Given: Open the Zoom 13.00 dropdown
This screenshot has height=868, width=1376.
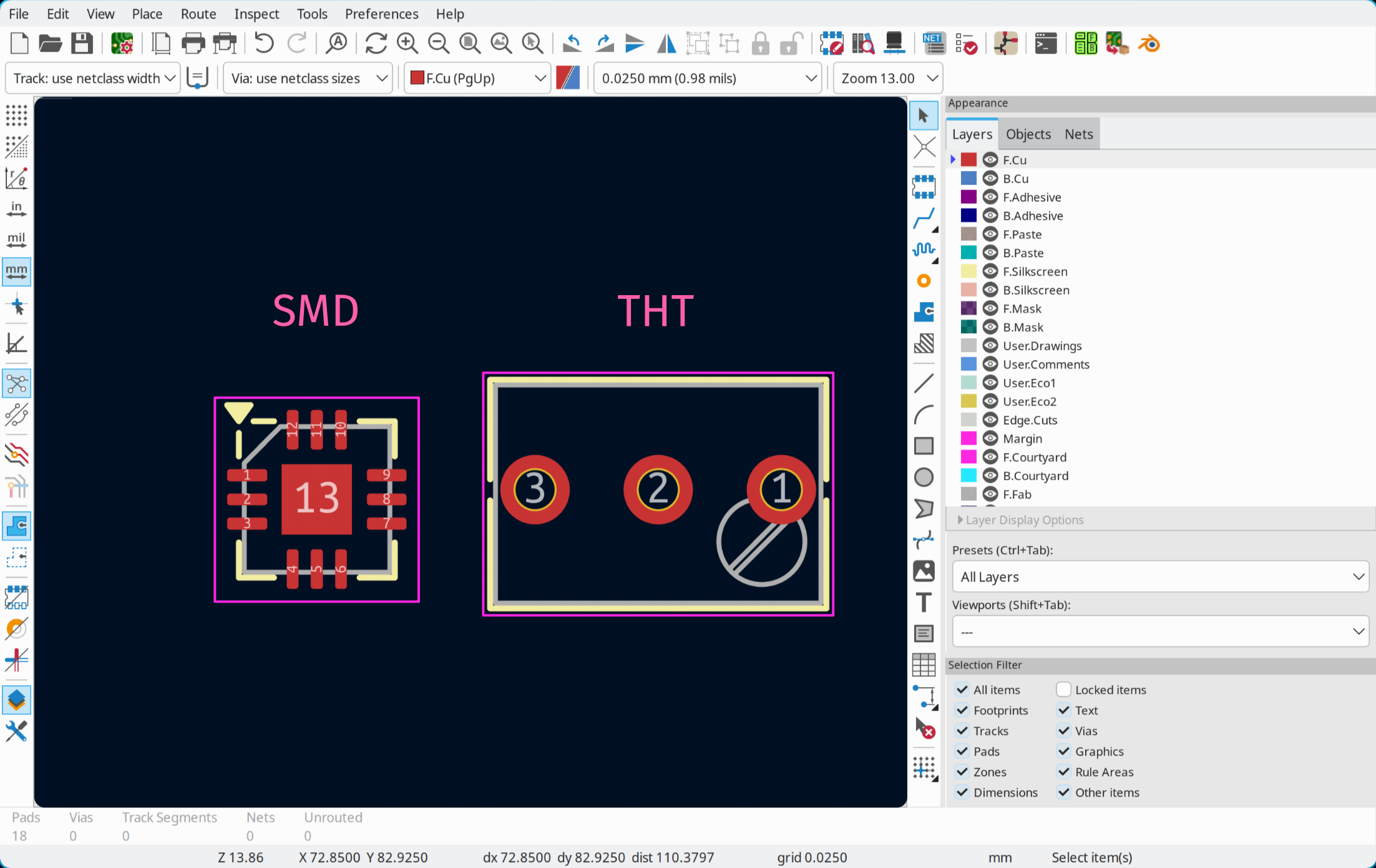Looking at the screenshot, I should click(887, 79).
